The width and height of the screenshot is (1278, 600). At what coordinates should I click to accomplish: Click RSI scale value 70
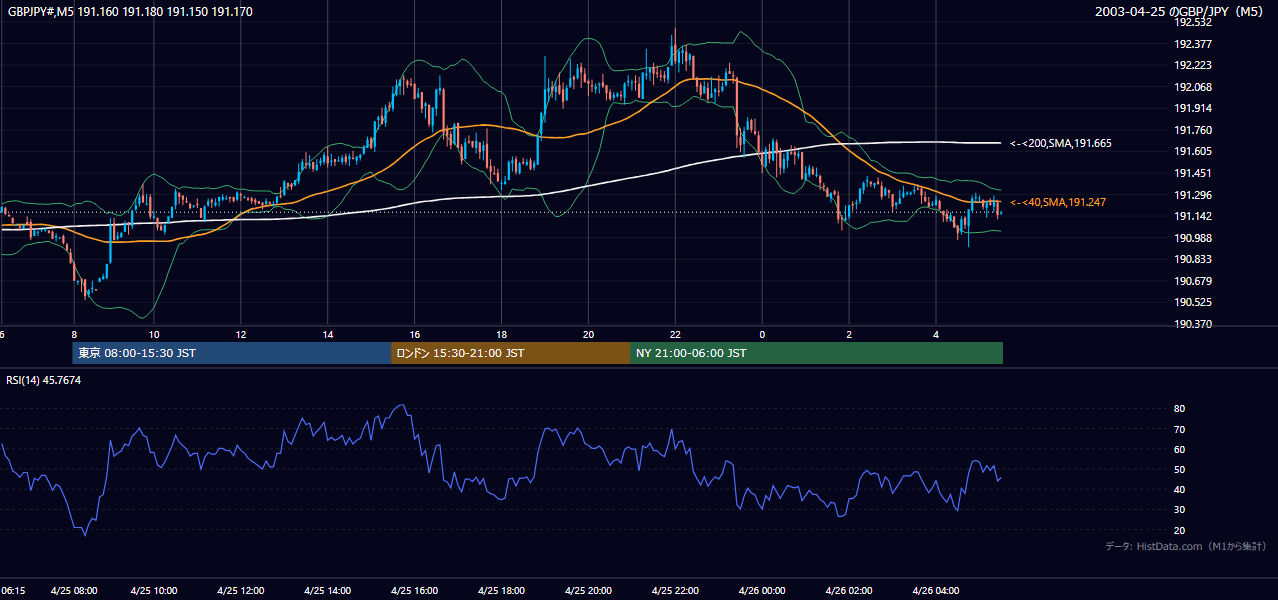coord(1179,429)
